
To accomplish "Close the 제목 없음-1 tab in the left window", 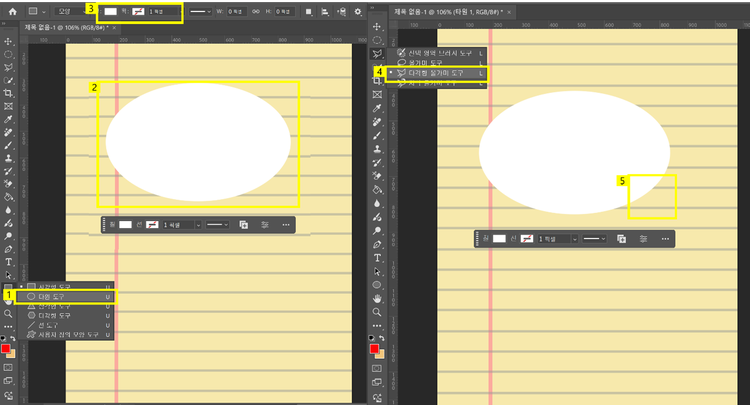I will pos(114,28).
